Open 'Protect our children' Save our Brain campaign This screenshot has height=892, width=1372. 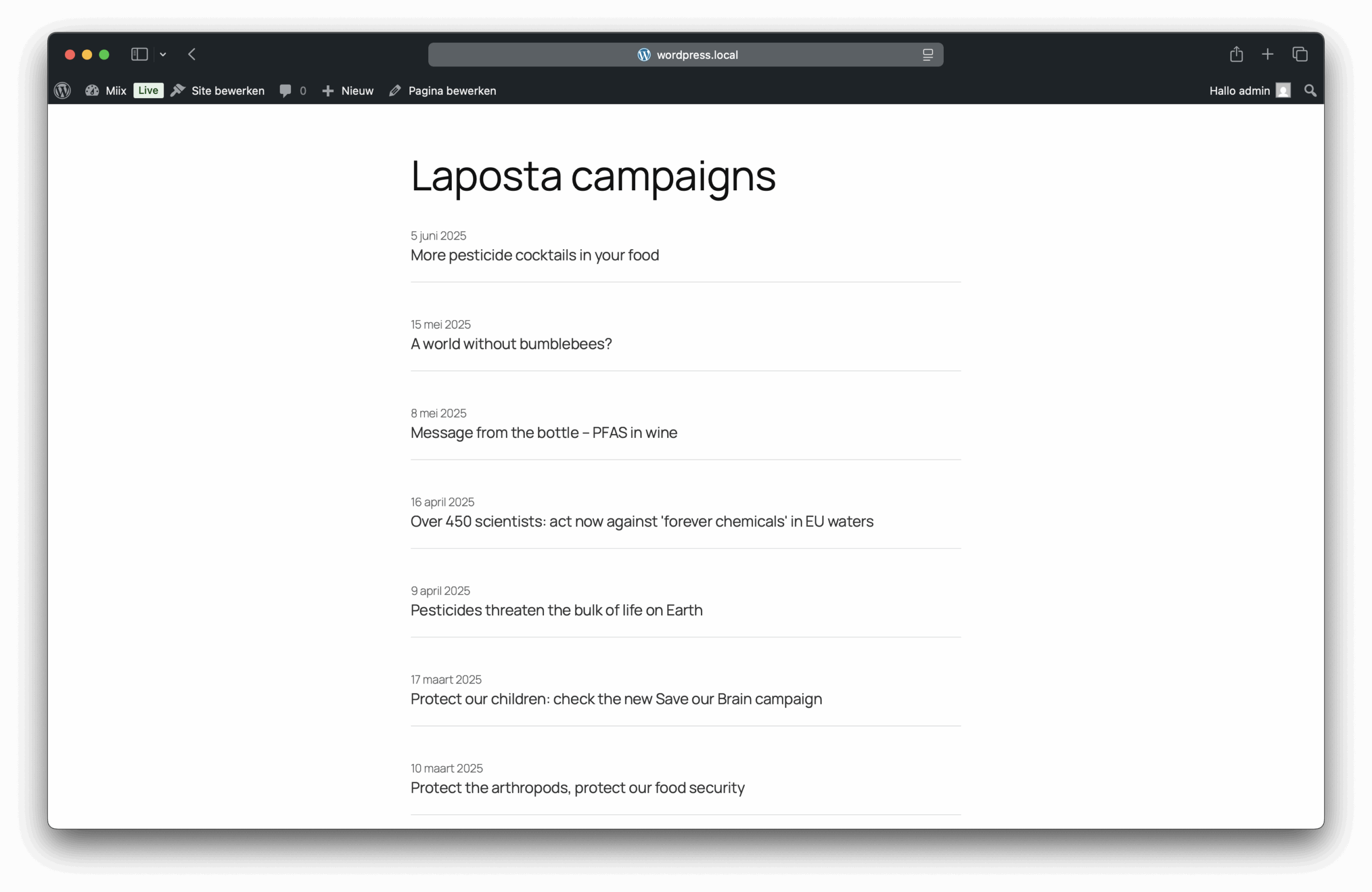pyautogui.click(x=616, y=699)
